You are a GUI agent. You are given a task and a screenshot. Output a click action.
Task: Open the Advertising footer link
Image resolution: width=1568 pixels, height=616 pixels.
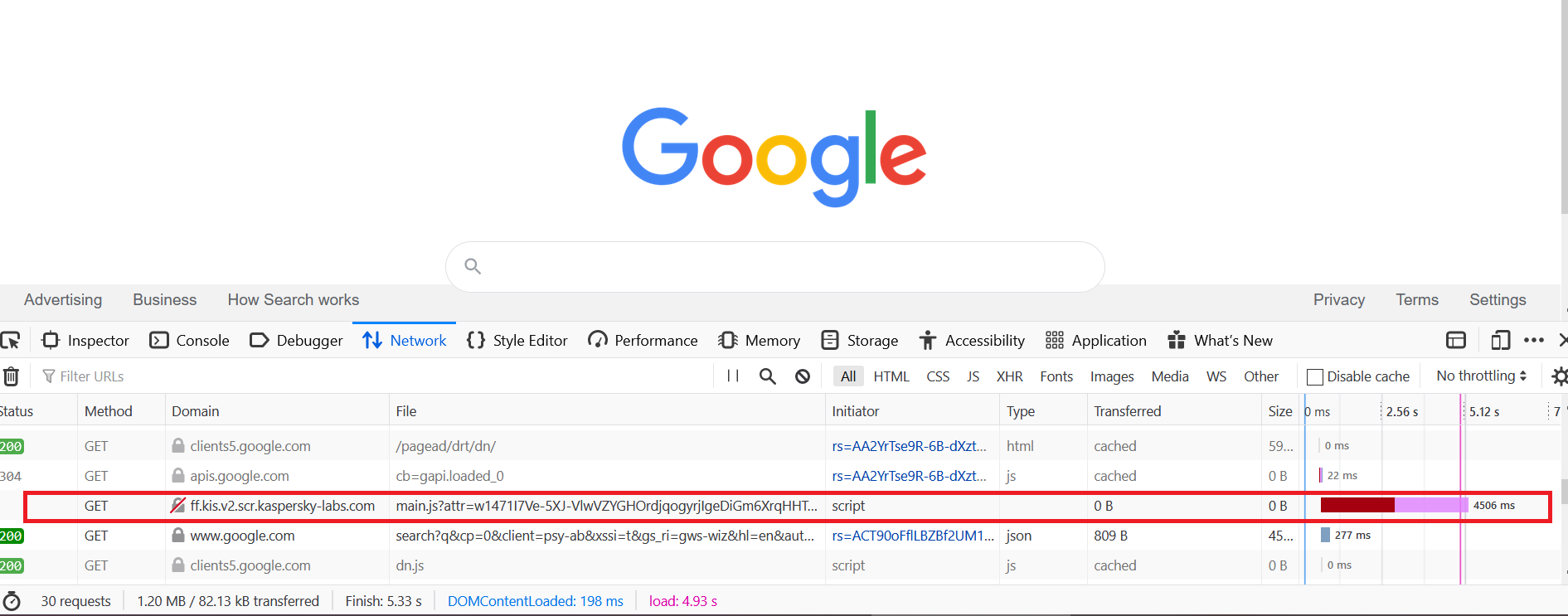pyautogui.click(x=63, y=300)
